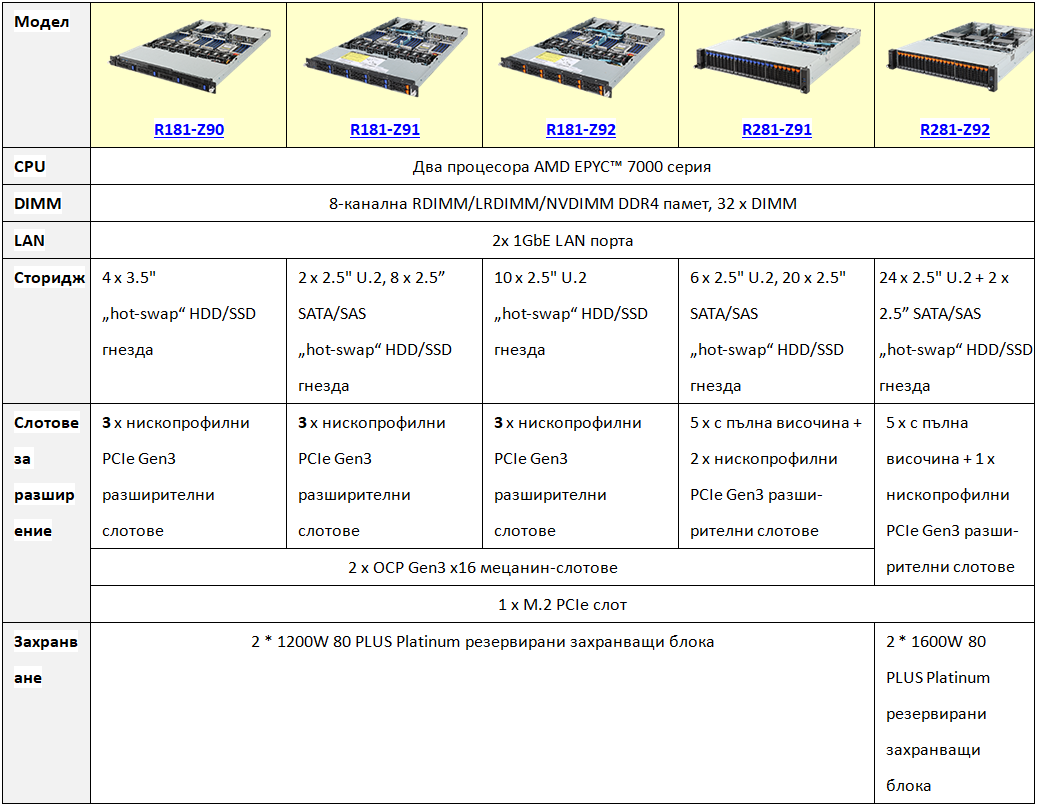
Task: Click '2 * 1200W 80 PLUS Platinum' power cell
Action: (482, 713)
